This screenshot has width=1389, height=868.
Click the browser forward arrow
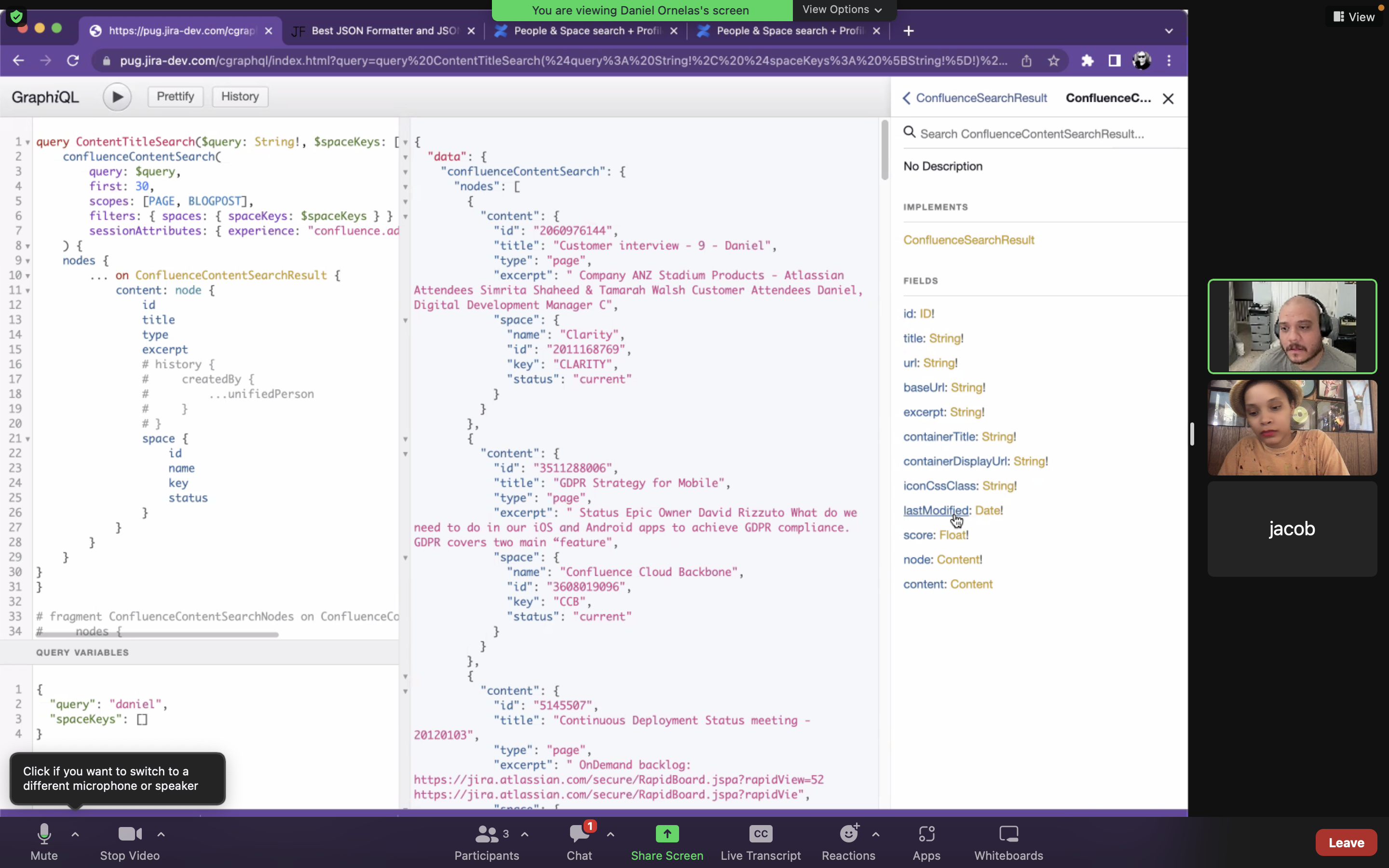pyautogui.click(x=45, y=61)
